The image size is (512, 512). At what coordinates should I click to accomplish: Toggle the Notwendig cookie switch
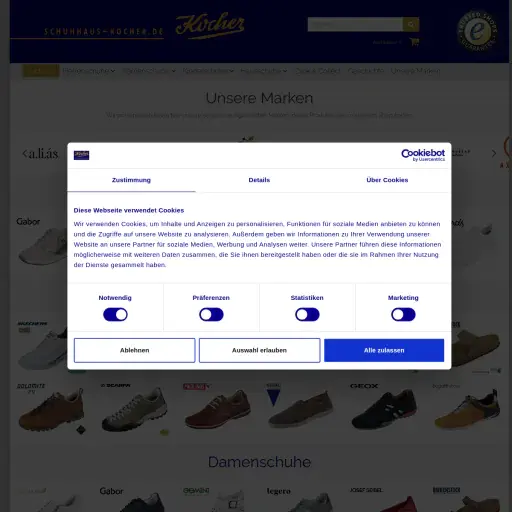pyautogui.click(x=115, y=314)
